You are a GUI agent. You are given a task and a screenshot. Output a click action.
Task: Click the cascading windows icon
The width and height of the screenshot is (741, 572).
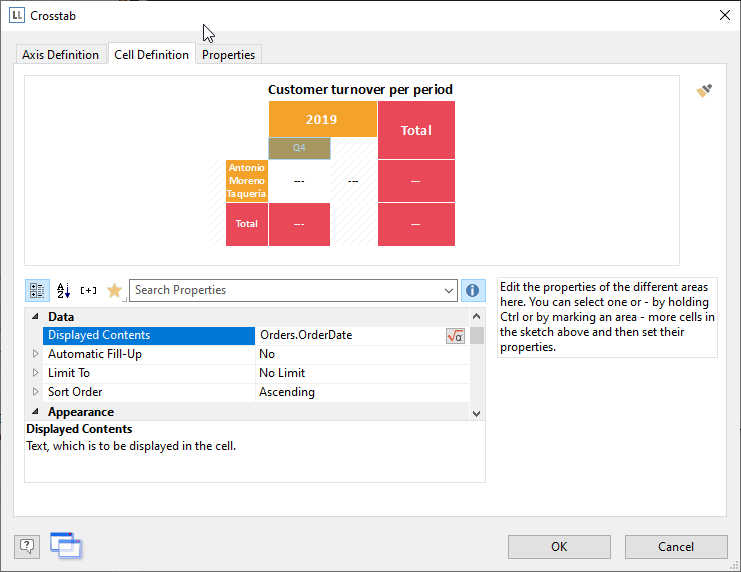[65, 545]
